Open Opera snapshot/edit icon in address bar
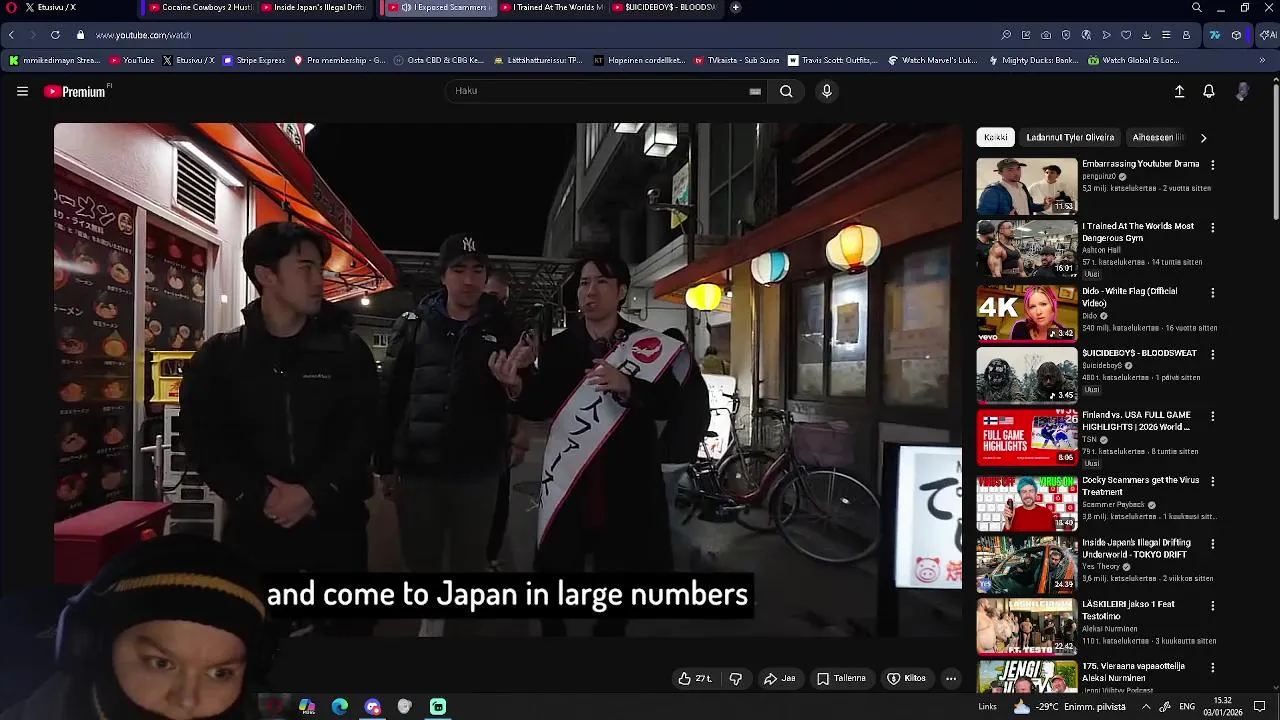Screen dimensions: 1280x720 1026,35
